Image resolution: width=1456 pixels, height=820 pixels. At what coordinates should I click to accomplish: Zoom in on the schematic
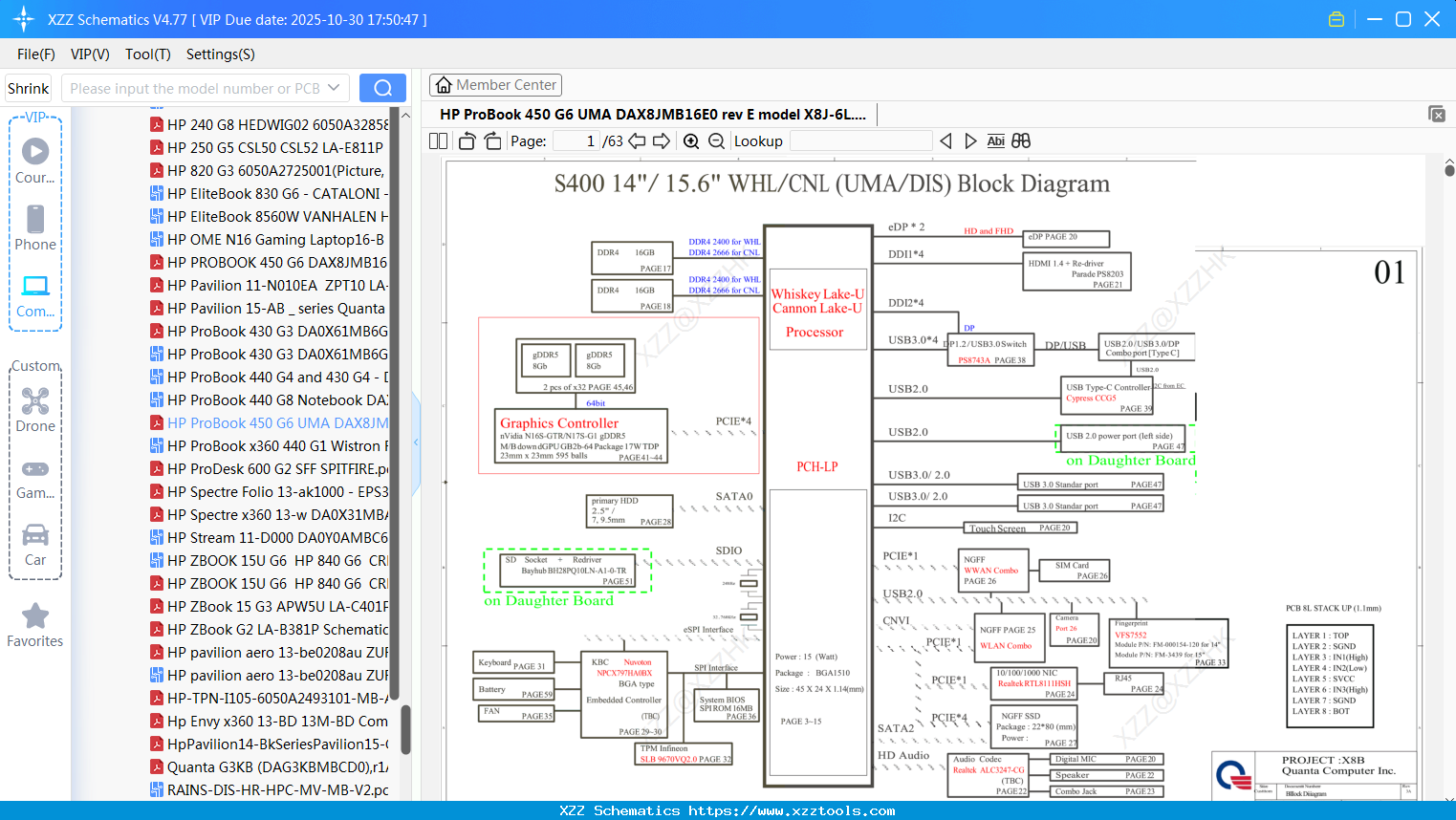click(x=691, y=140)
